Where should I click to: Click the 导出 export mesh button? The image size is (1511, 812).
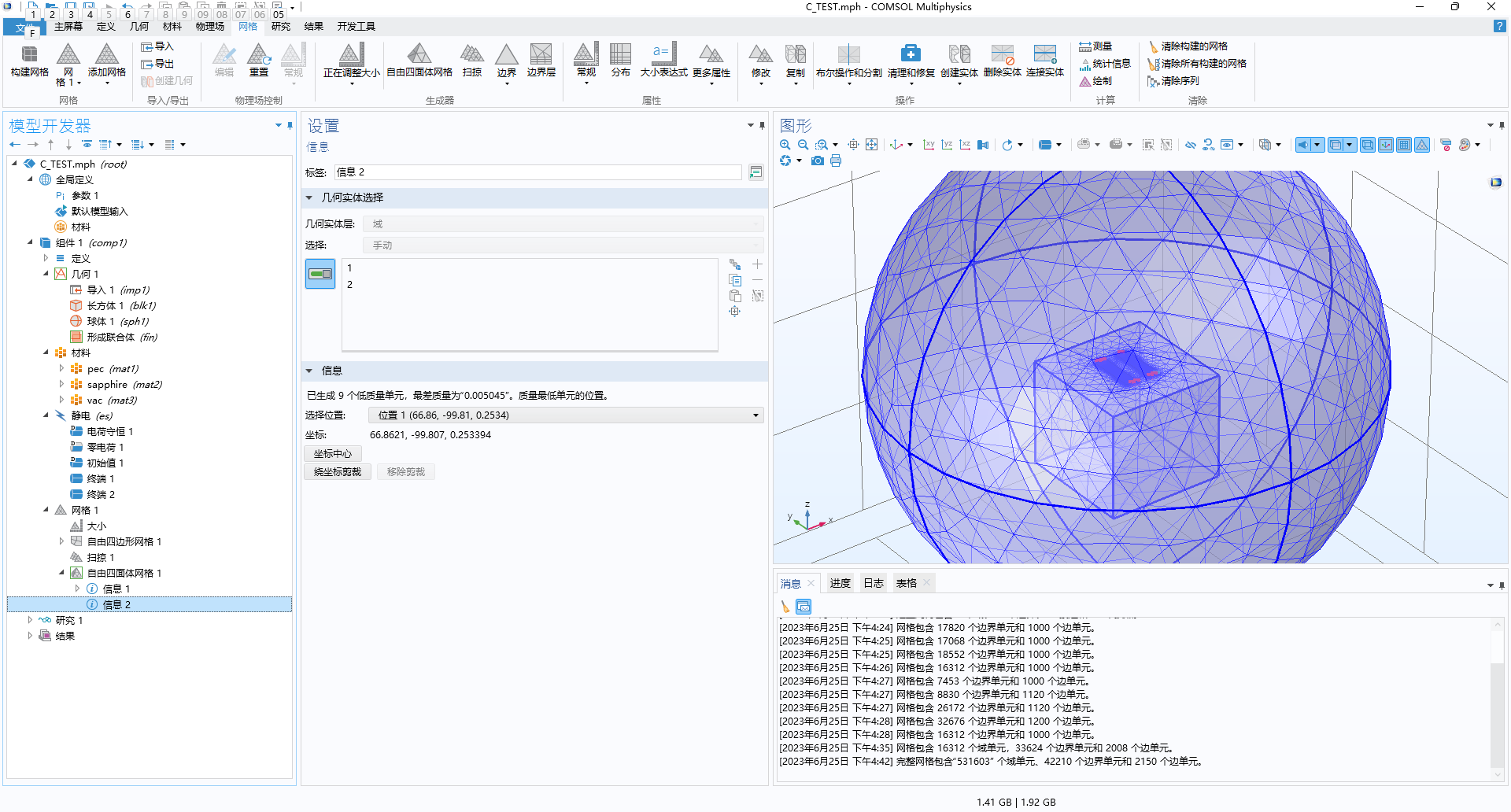pyautogui.click(x=157, y=64)
